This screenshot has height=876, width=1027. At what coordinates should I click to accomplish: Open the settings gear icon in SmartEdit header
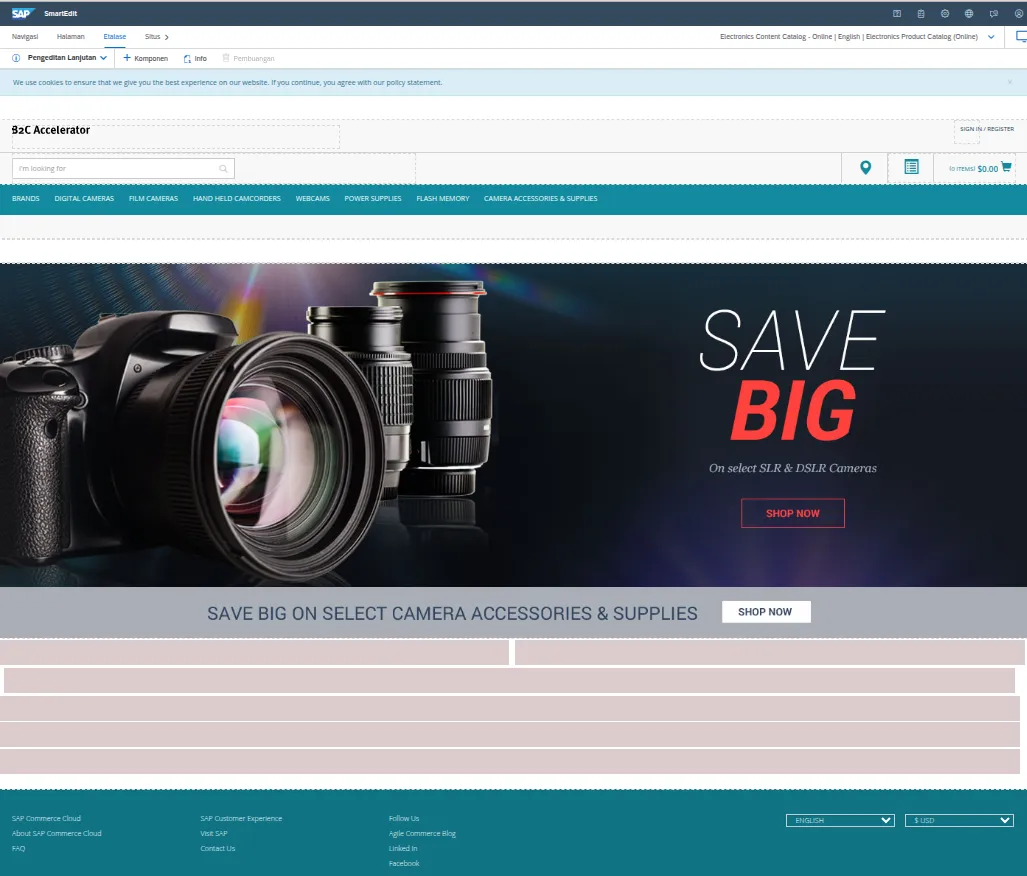tap(944, 14)
